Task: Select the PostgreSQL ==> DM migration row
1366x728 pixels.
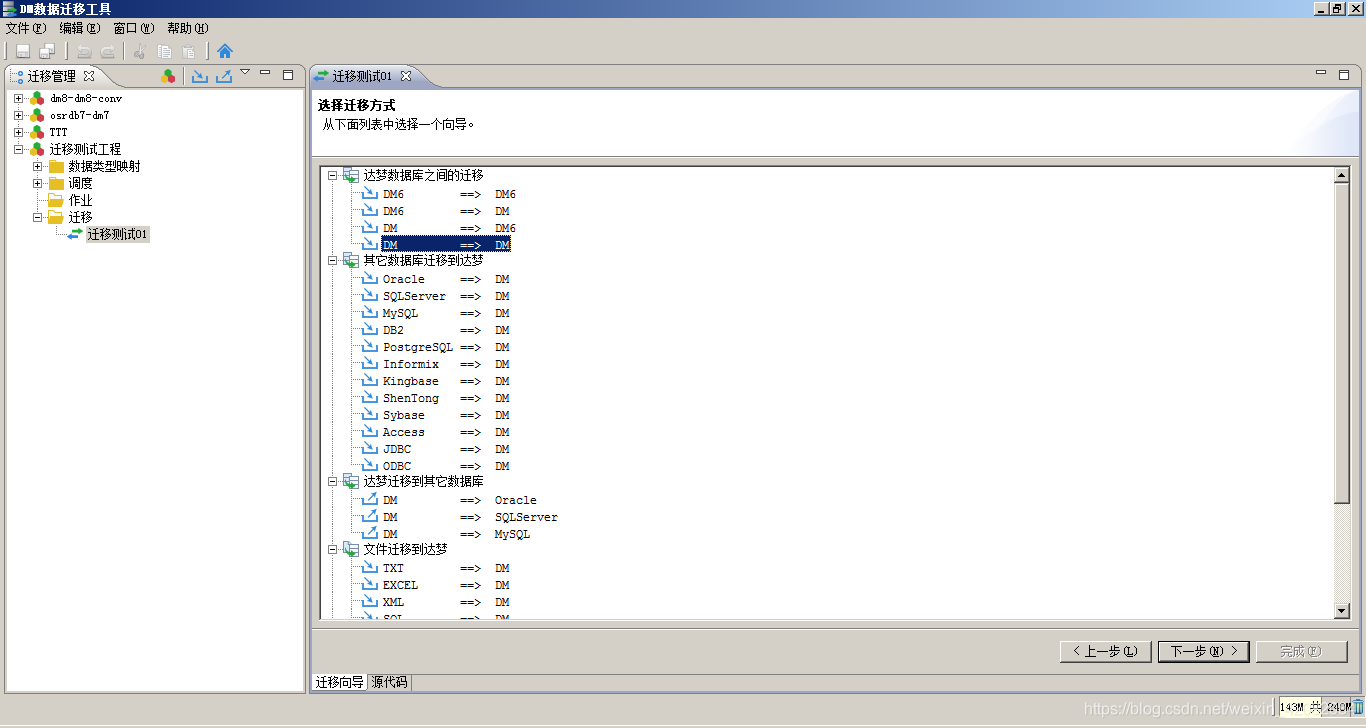Action: coord(446,347)
